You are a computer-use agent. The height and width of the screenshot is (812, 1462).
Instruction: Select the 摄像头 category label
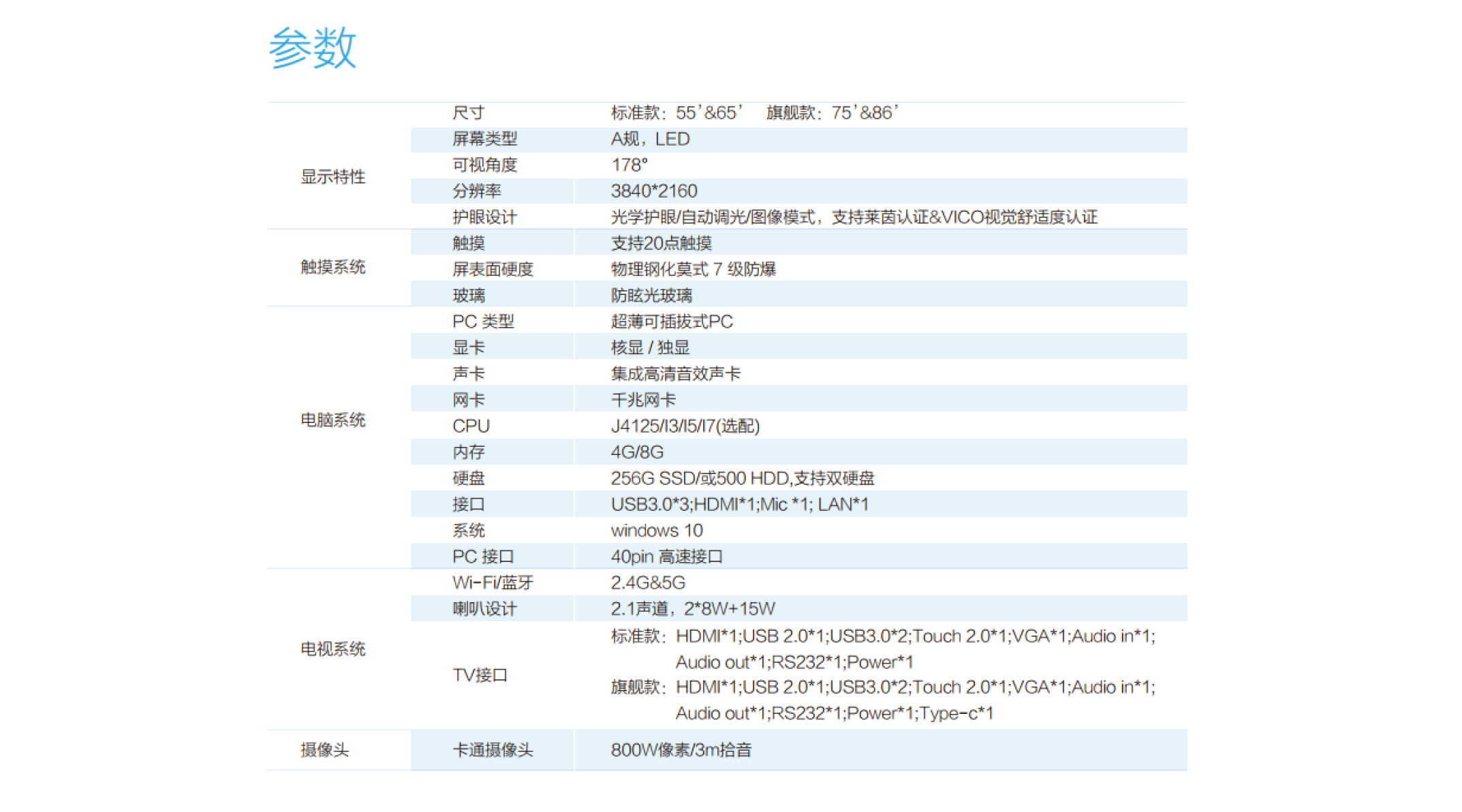[x=325, y=750]
